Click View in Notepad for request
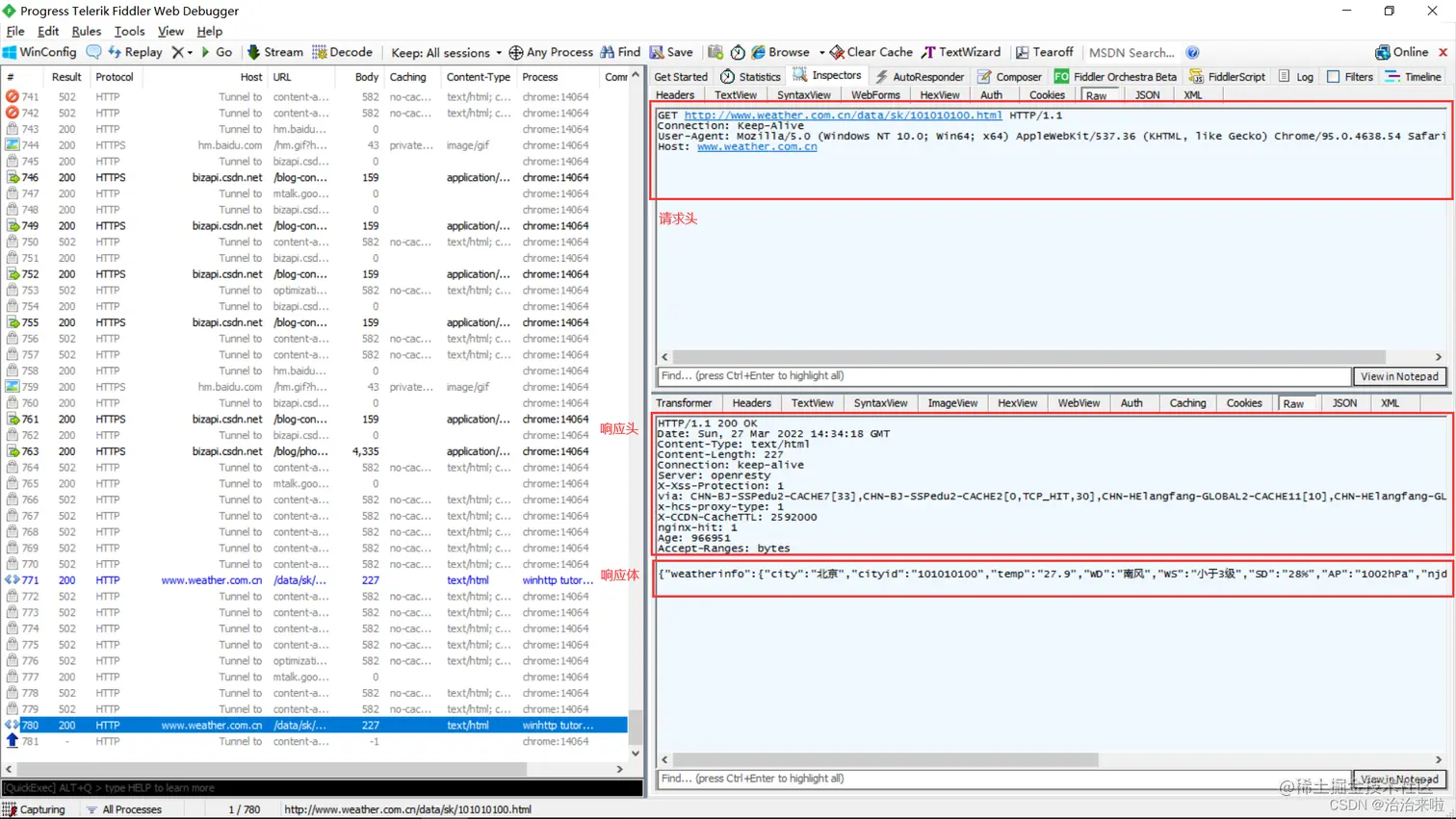The height and width of the screenshot is (819, 1456). pyautogui.click(x=1399, y=376)
